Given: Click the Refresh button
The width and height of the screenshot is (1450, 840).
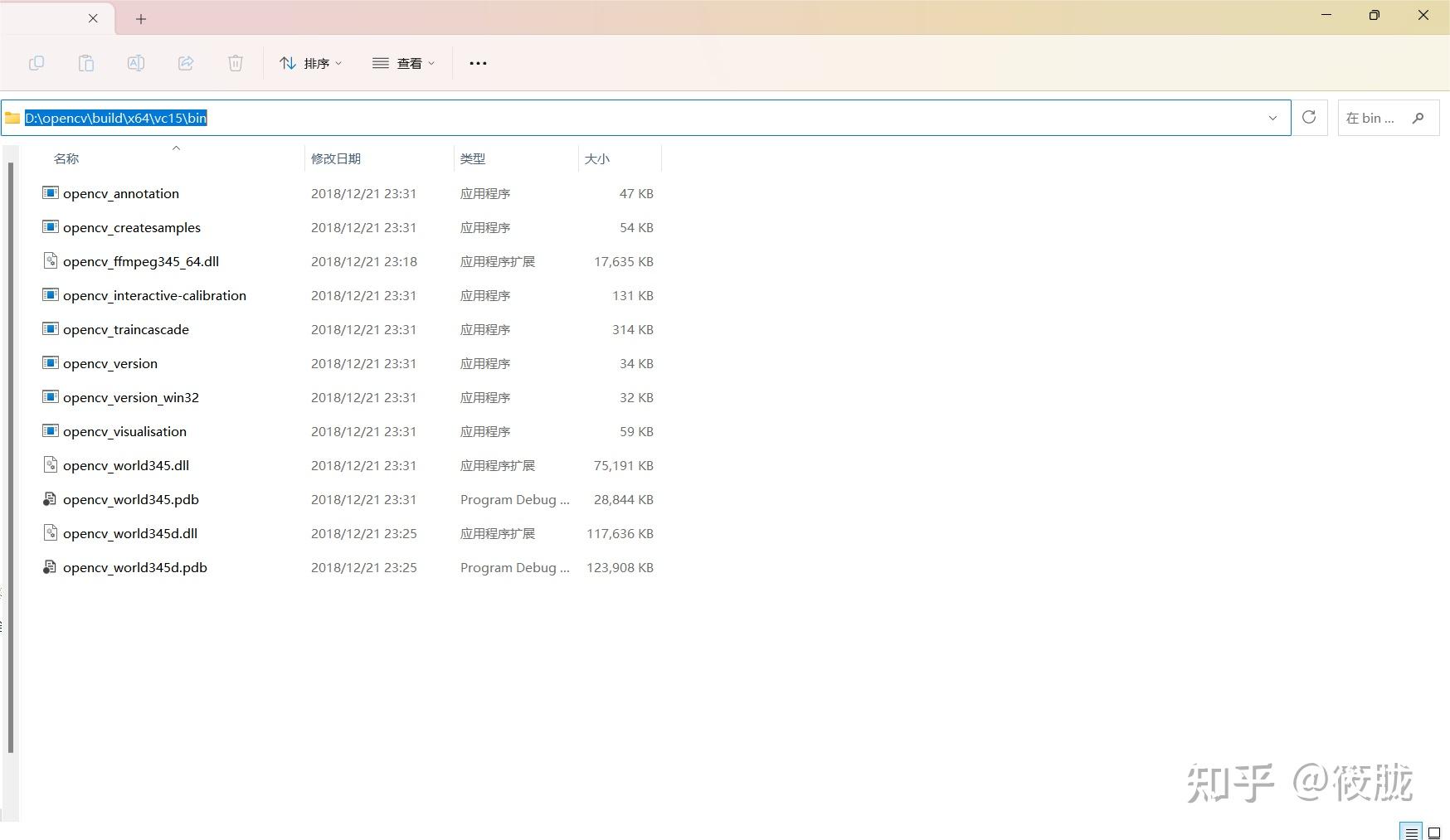Looking at the screenshot, I should tap(1309, 117).
